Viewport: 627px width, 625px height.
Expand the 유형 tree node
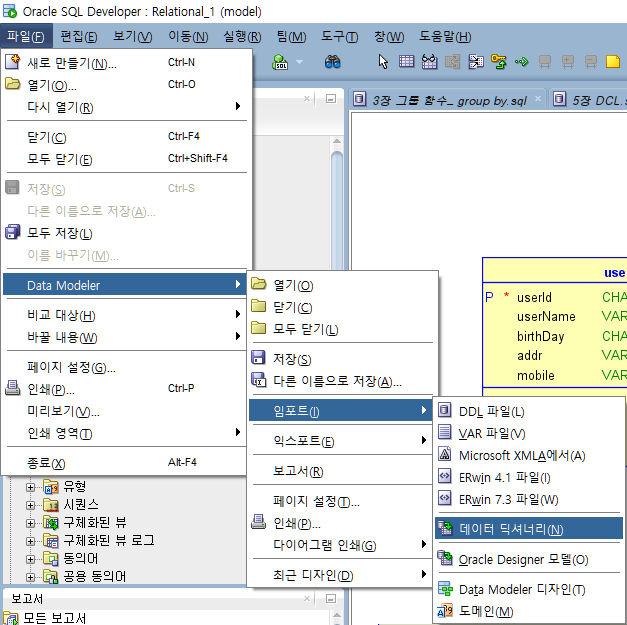[30, 487]
